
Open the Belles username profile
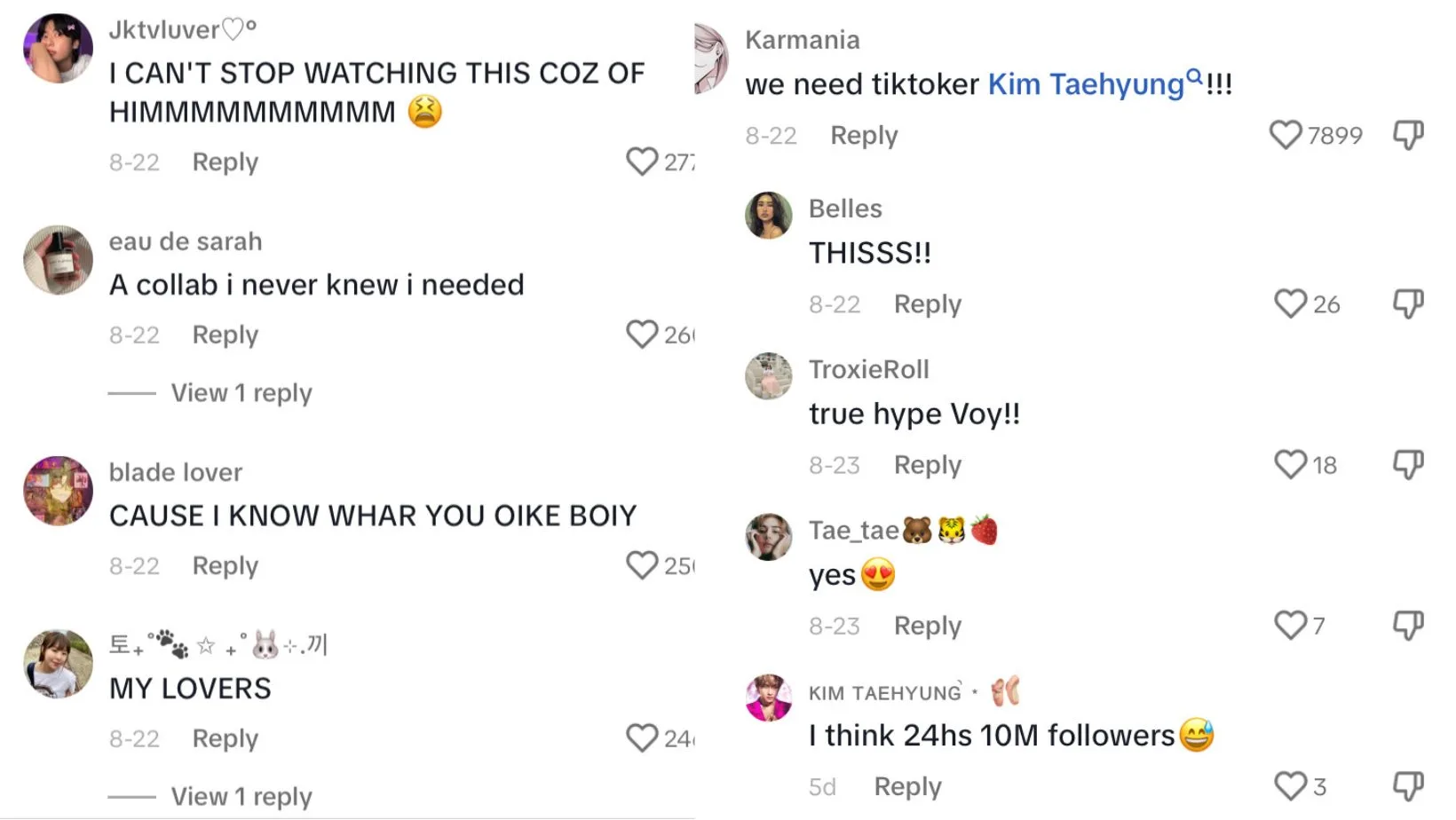845,209
